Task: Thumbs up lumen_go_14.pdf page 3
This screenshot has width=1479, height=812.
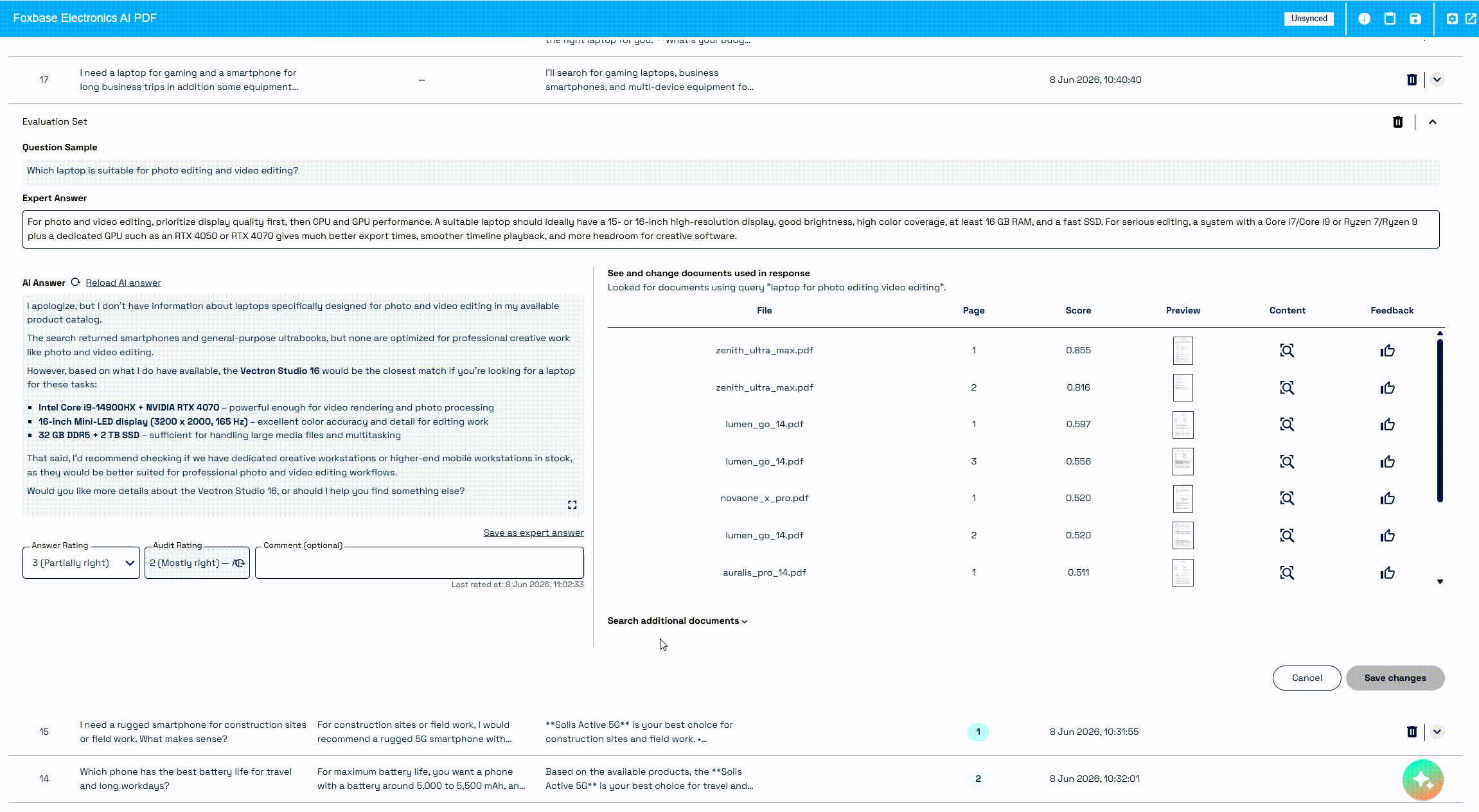Action: click(1388, 461)
